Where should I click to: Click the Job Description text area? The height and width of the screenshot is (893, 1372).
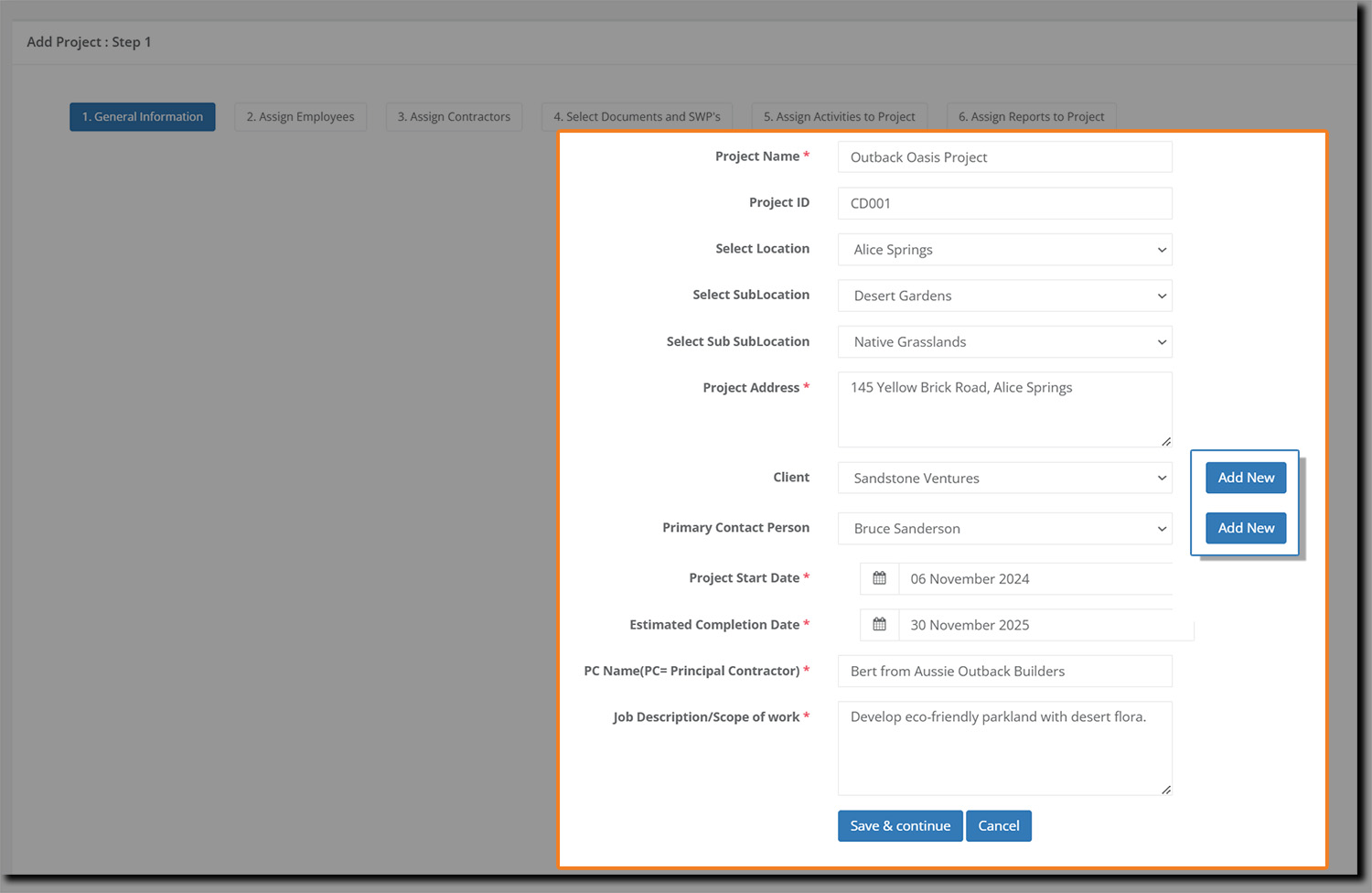1004,748
